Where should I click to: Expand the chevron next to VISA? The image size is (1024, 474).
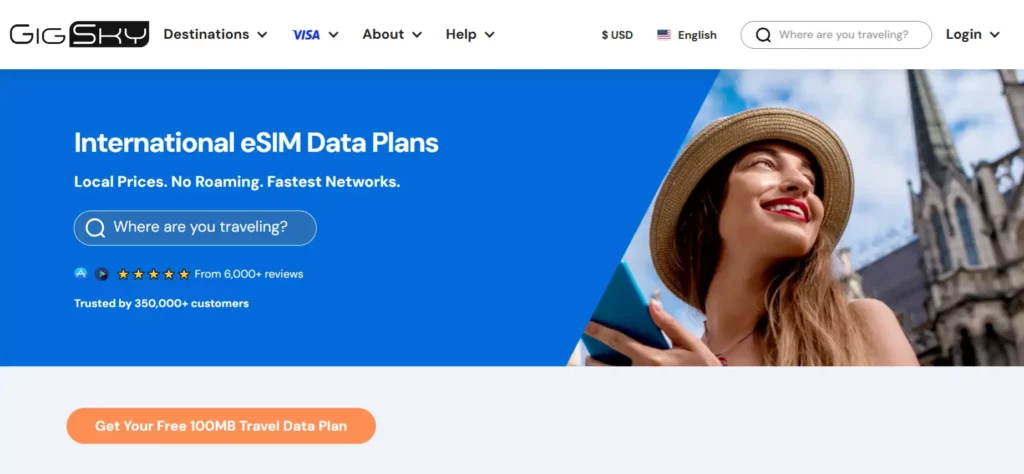pos(333,35)
